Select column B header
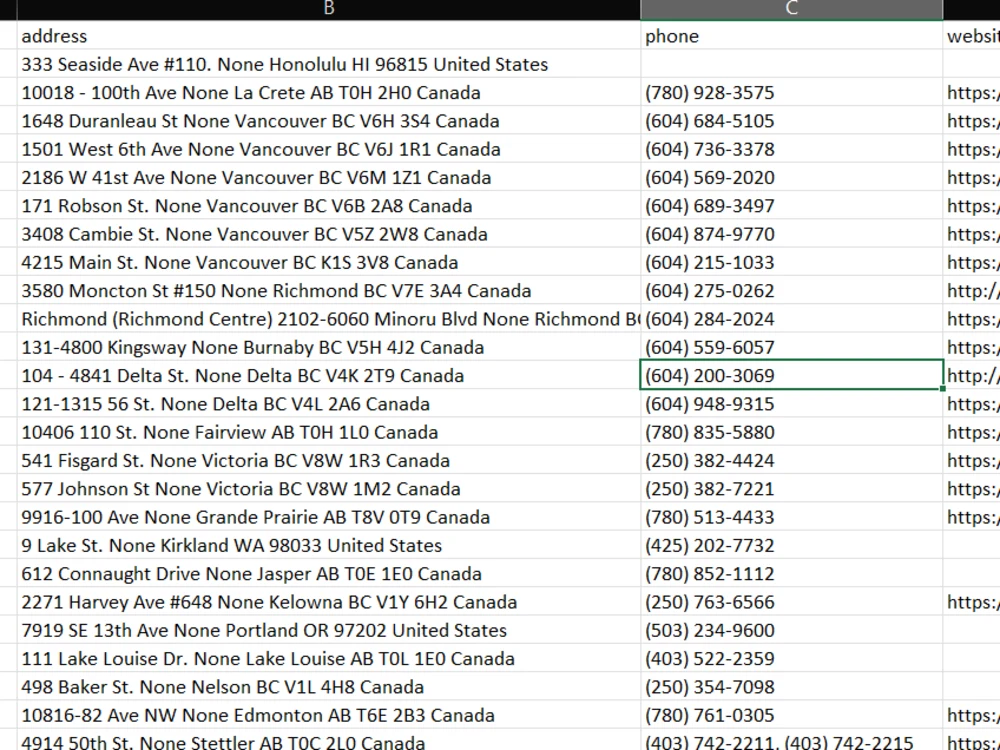The width and height of the screenshot is (1000, 750). [x=328, y=9]
